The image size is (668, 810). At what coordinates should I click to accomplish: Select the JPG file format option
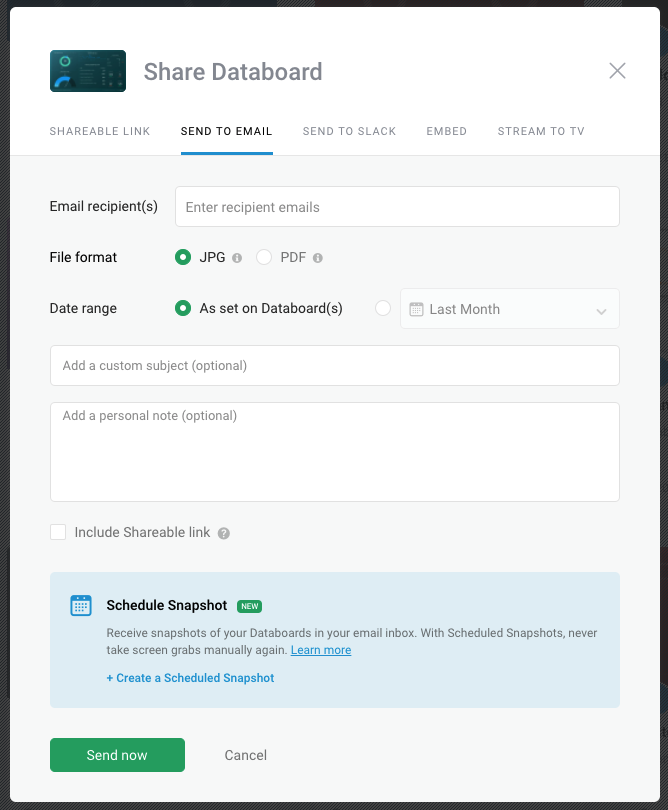(183, 257)
